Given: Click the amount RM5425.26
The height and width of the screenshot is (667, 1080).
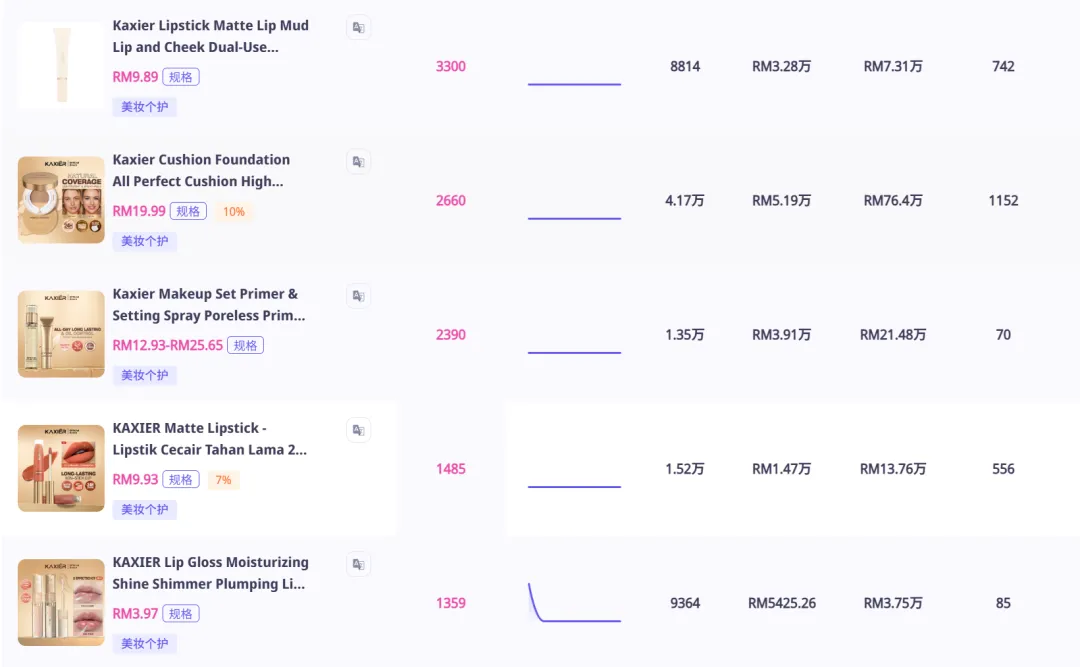Looking at the screenshot, I should coord(782,603).
